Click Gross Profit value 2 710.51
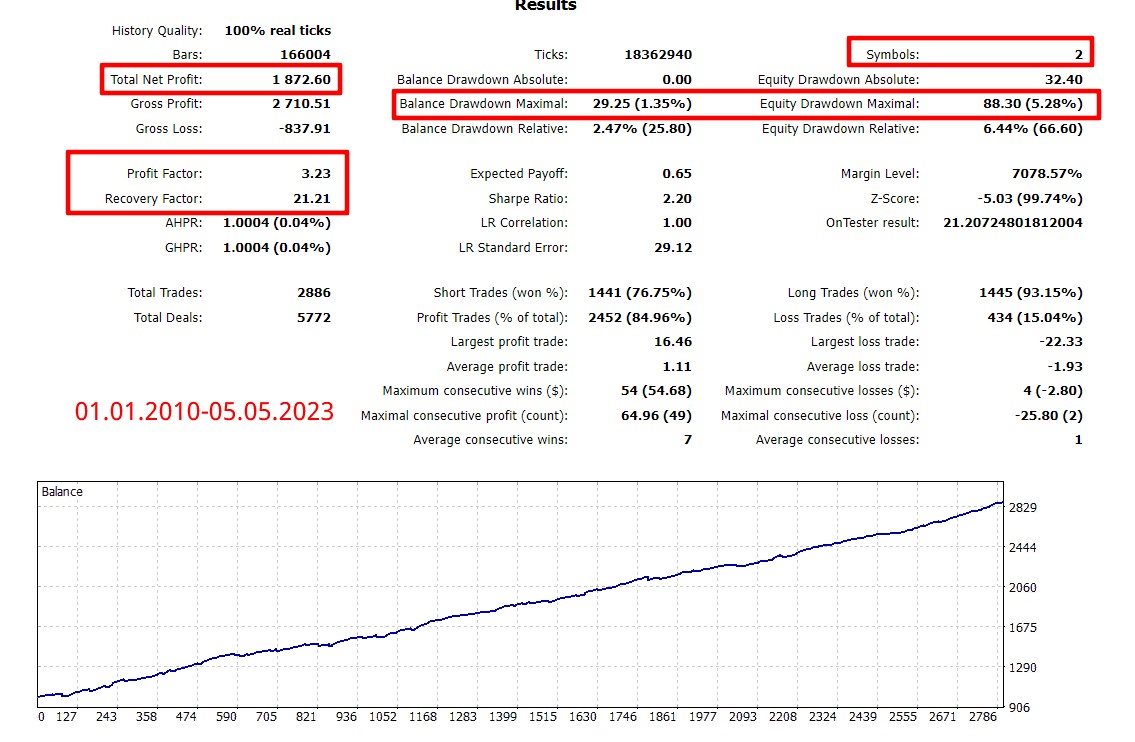The image size is (1135, 742). [301, 104]
